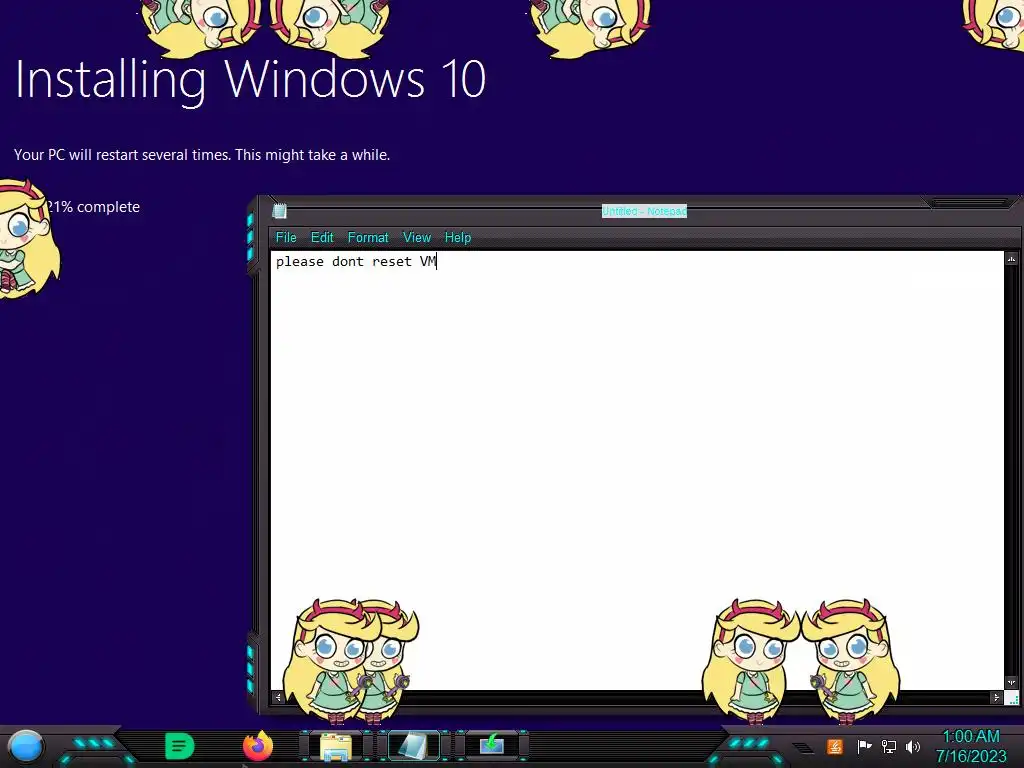Open the Edit menu in Notepad
Screen dimensions: 1024x768
322,238
